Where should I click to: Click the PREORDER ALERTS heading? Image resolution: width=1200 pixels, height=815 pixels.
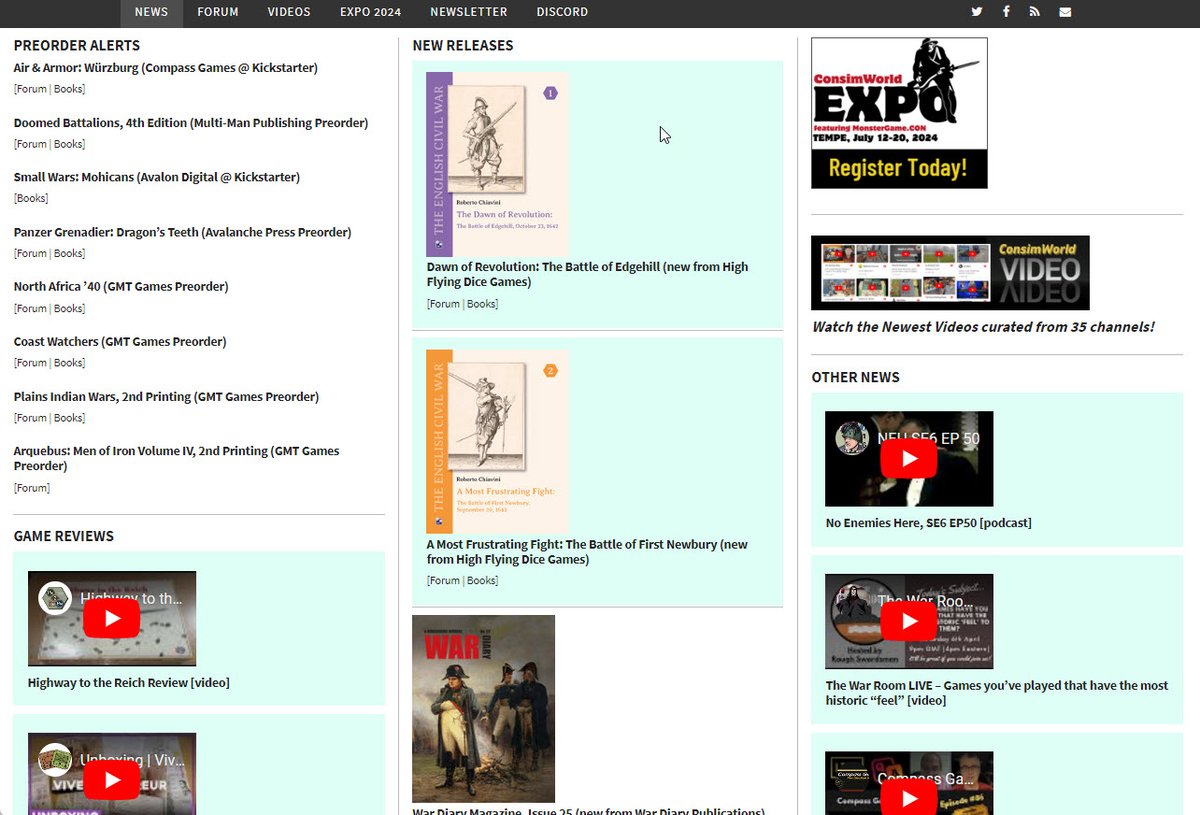[x=77, y=46]
